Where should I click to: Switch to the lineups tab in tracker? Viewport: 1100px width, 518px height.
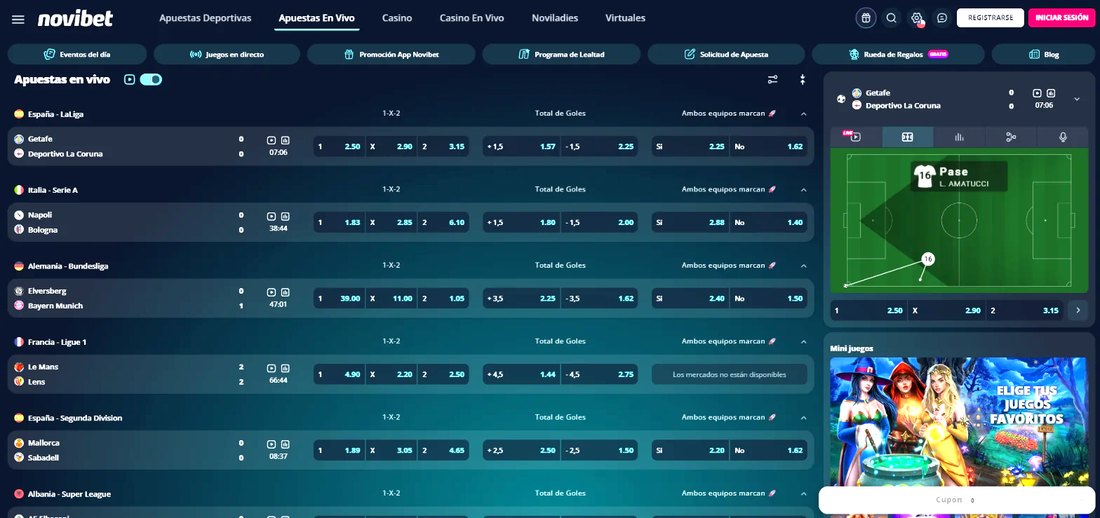pos(1011,137)
